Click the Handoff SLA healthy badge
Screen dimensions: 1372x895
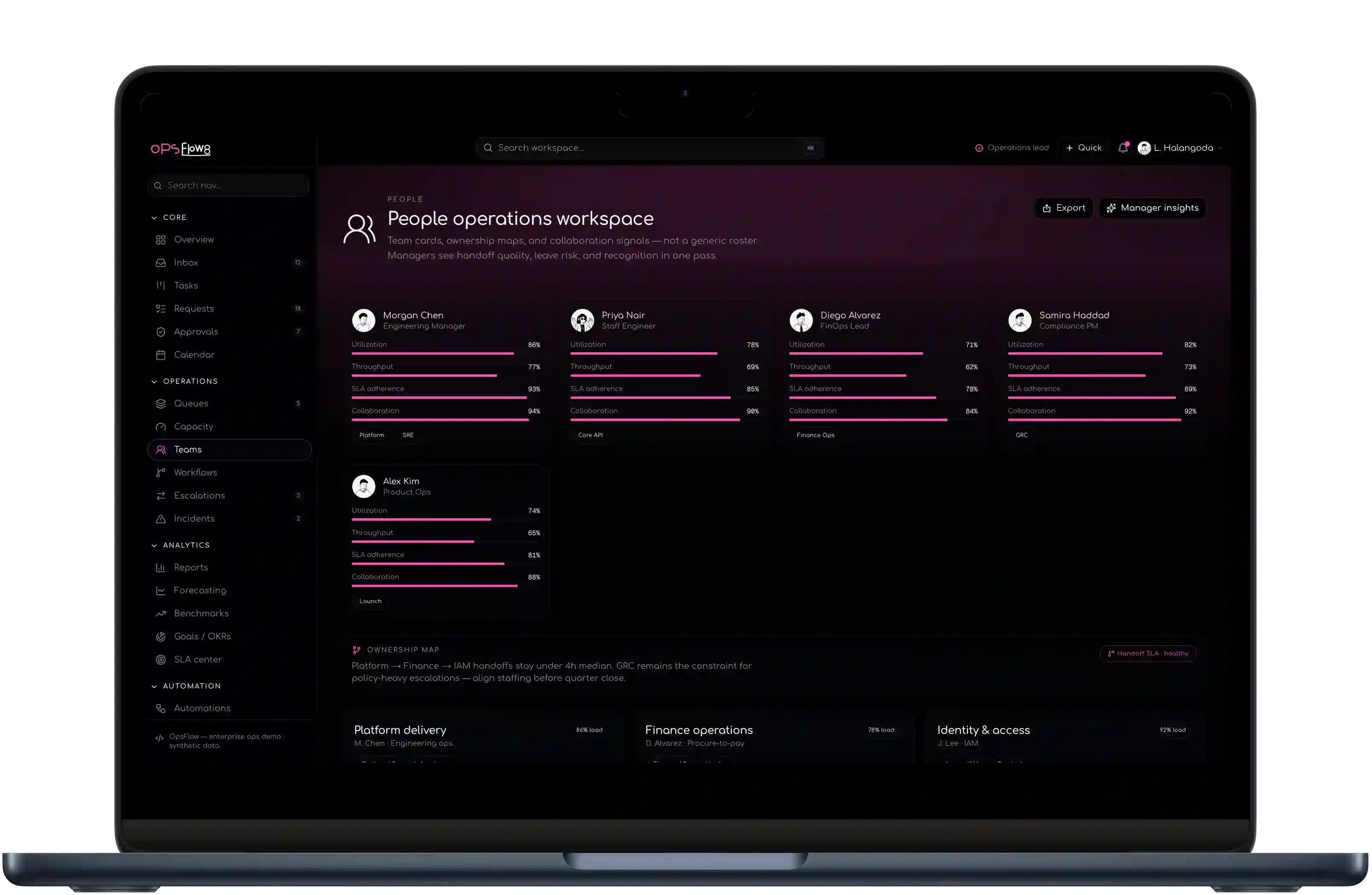click(x=1147, y=653)
